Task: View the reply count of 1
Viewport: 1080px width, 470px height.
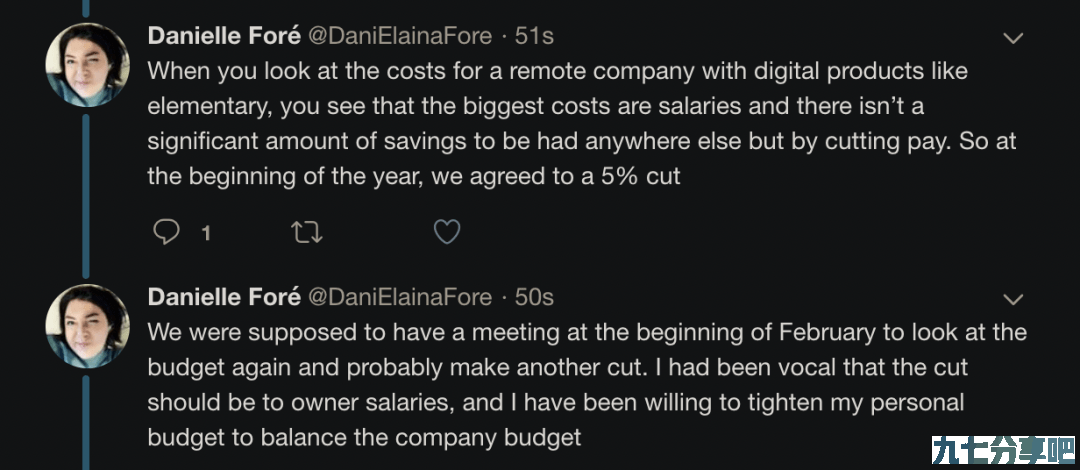Action: [205, 234]
